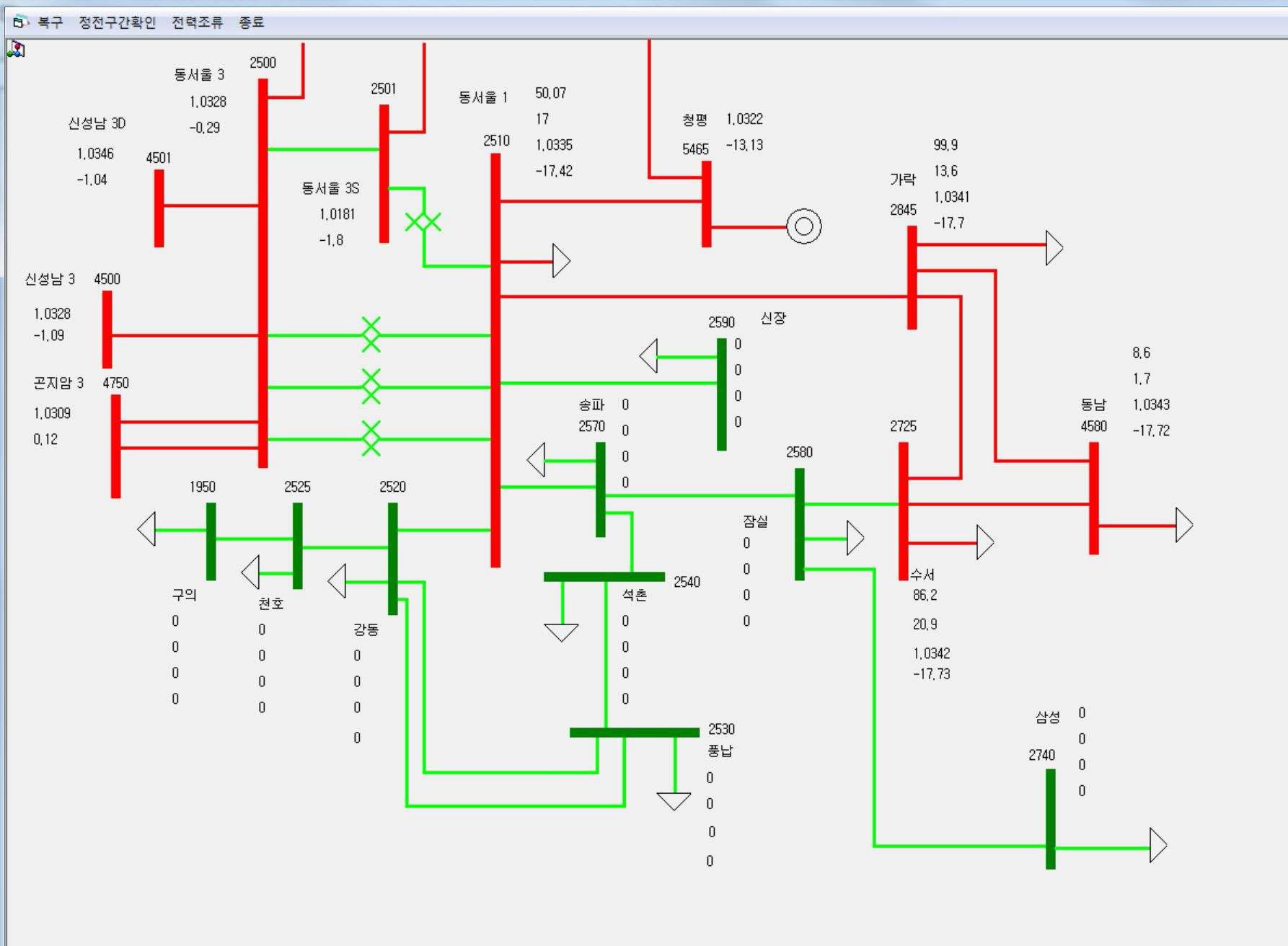Select the 종료 menu item
This screenshot has height=946, width=1288.
252,22
